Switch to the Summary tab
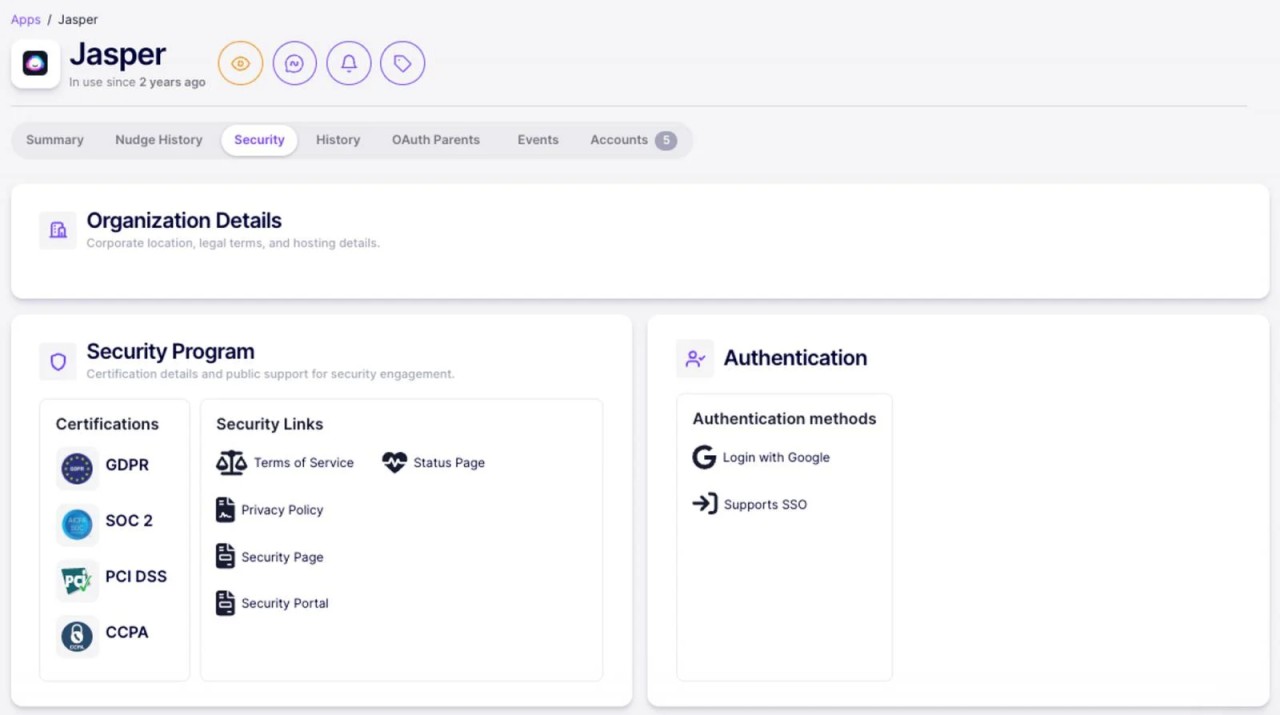 (55, 140)
